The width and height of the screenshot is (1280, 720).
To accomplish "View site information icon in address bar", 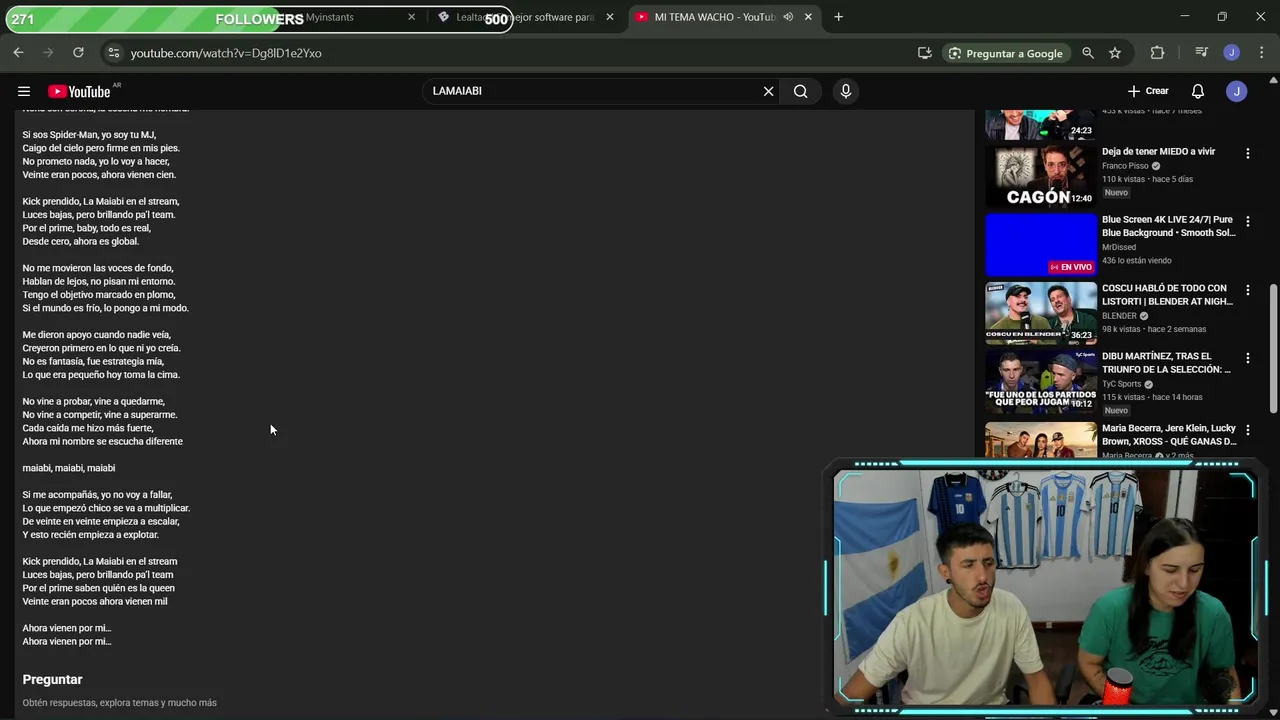I will pos(113,53).
